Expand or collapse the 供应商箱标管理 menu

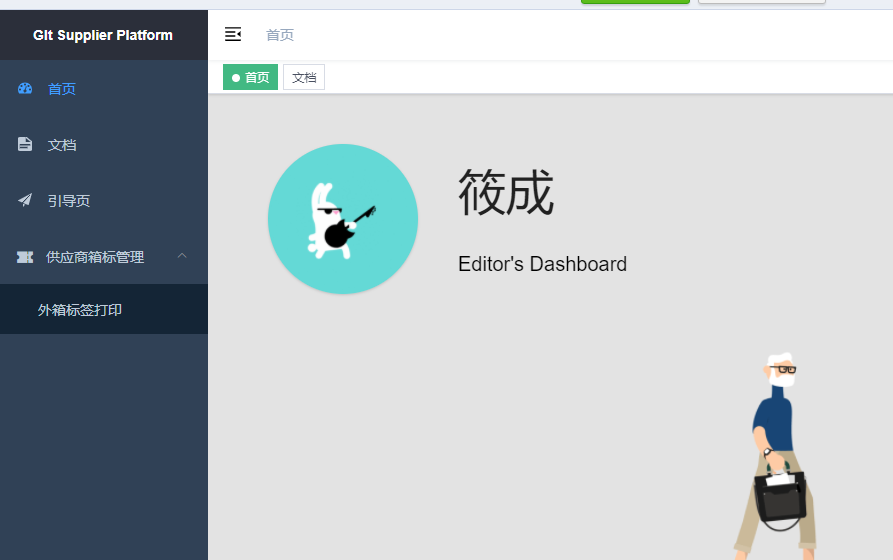tap(95, 257)
